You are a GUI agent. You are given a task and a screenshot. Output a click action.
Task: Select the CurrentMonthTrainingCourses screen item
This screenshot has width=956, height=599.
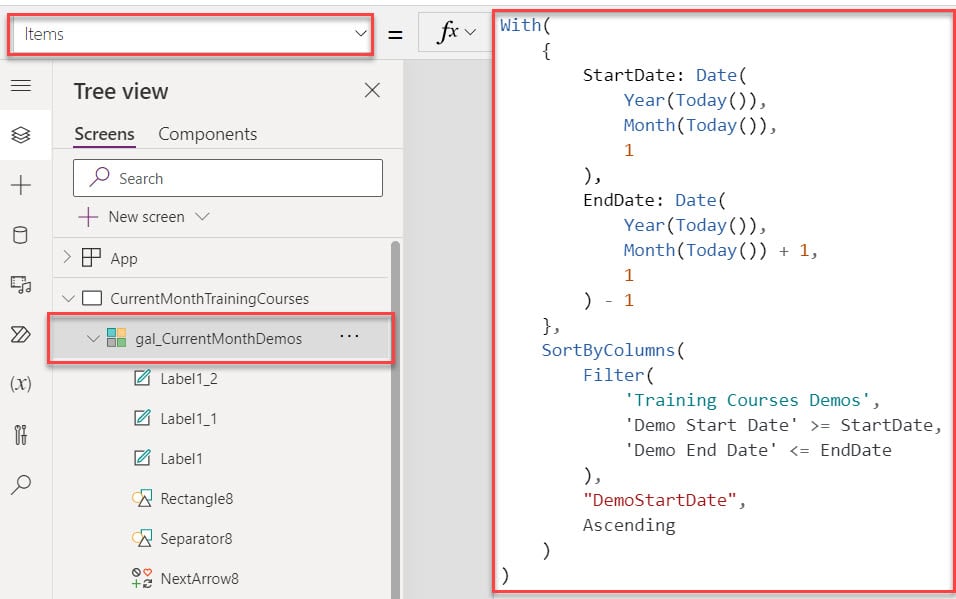[209, 298]
